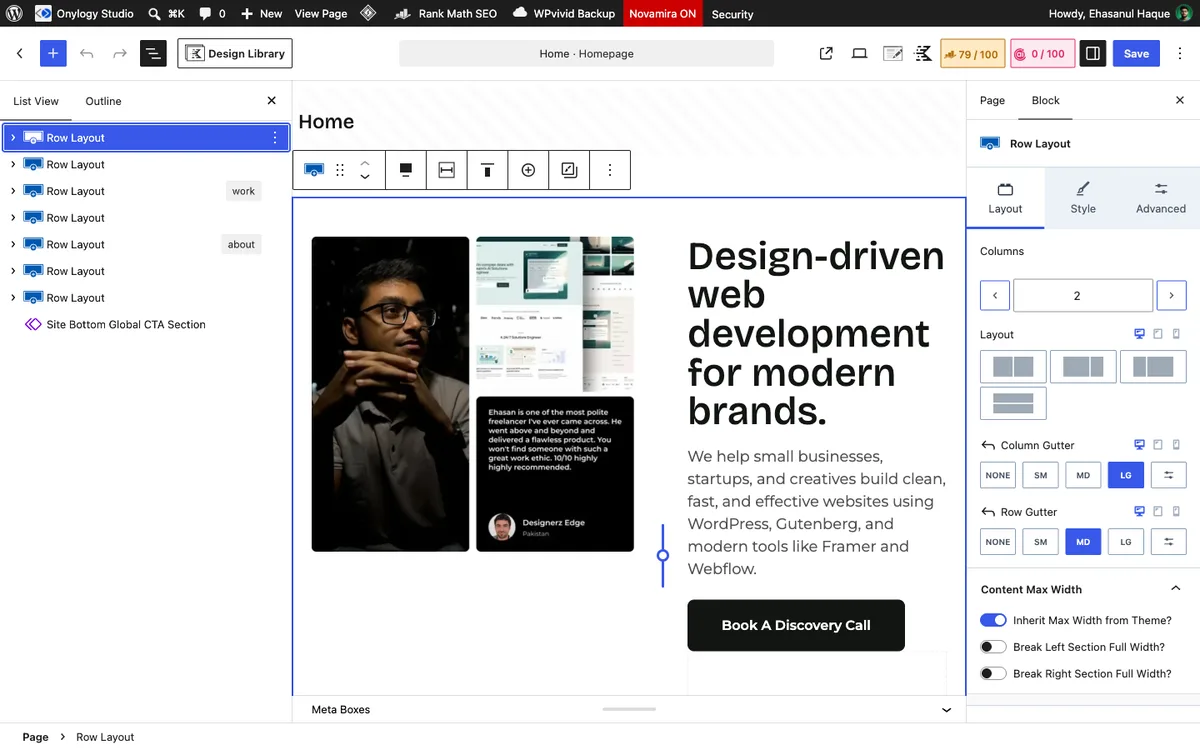1200x750 pixels.
Task: Click the vertical align top icon in block toolbar
Action: (x=488, y=170)
